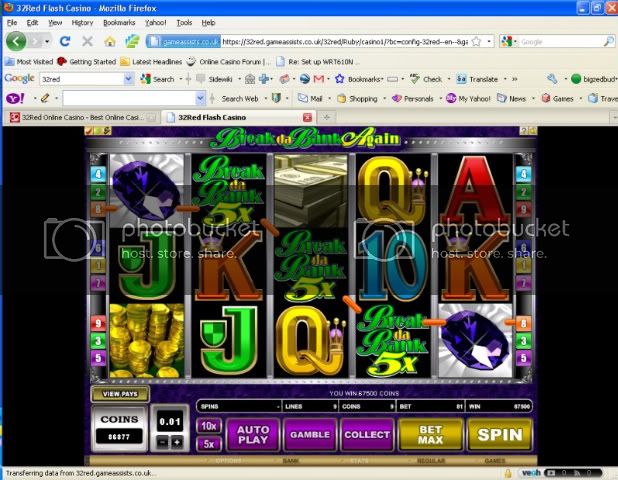This screenshot has width=618, height=480.
Task: Click the magnifier in the Google search box
Action: point(609,41)
